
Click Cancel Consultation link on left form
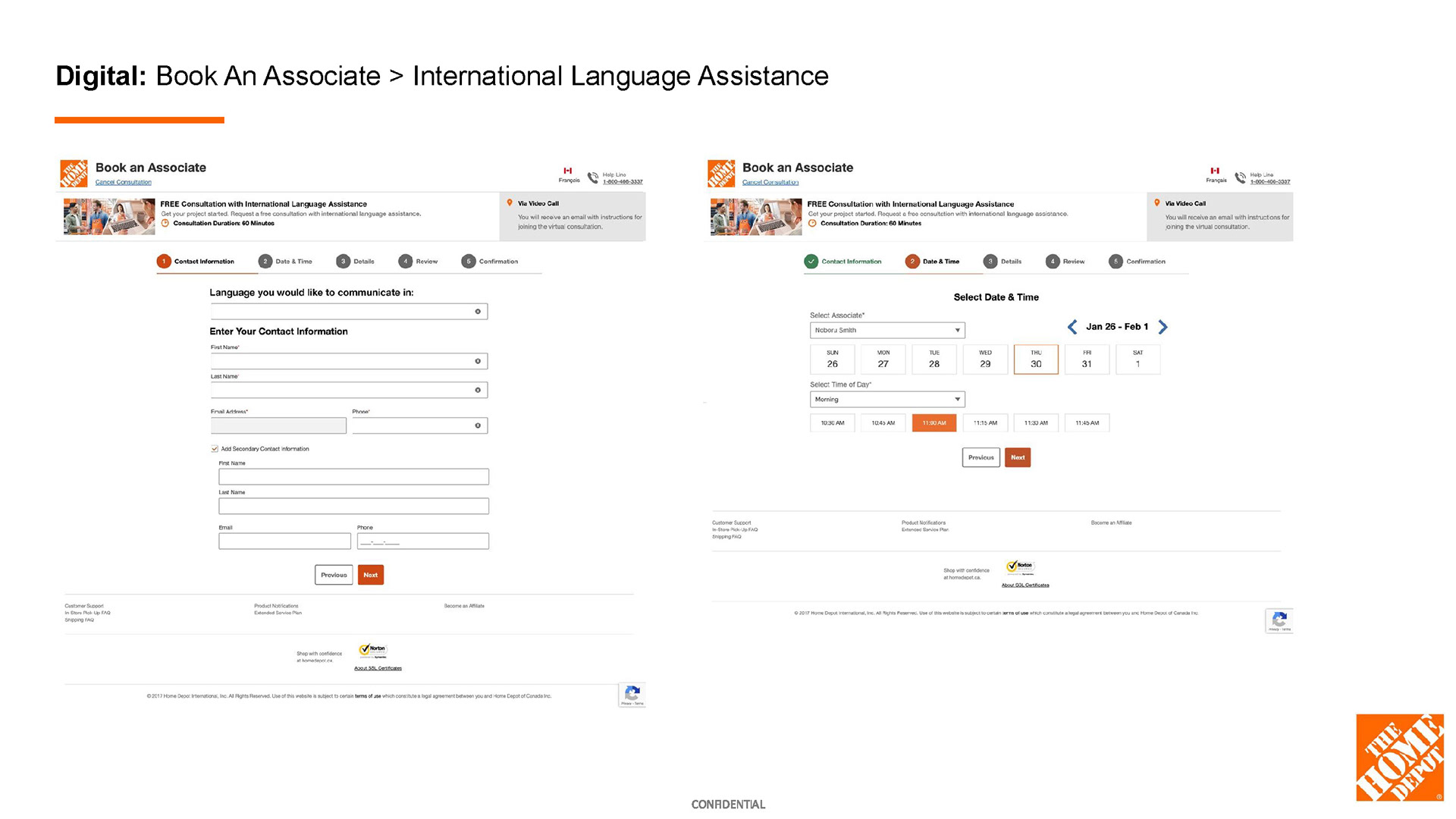point(124,183)
